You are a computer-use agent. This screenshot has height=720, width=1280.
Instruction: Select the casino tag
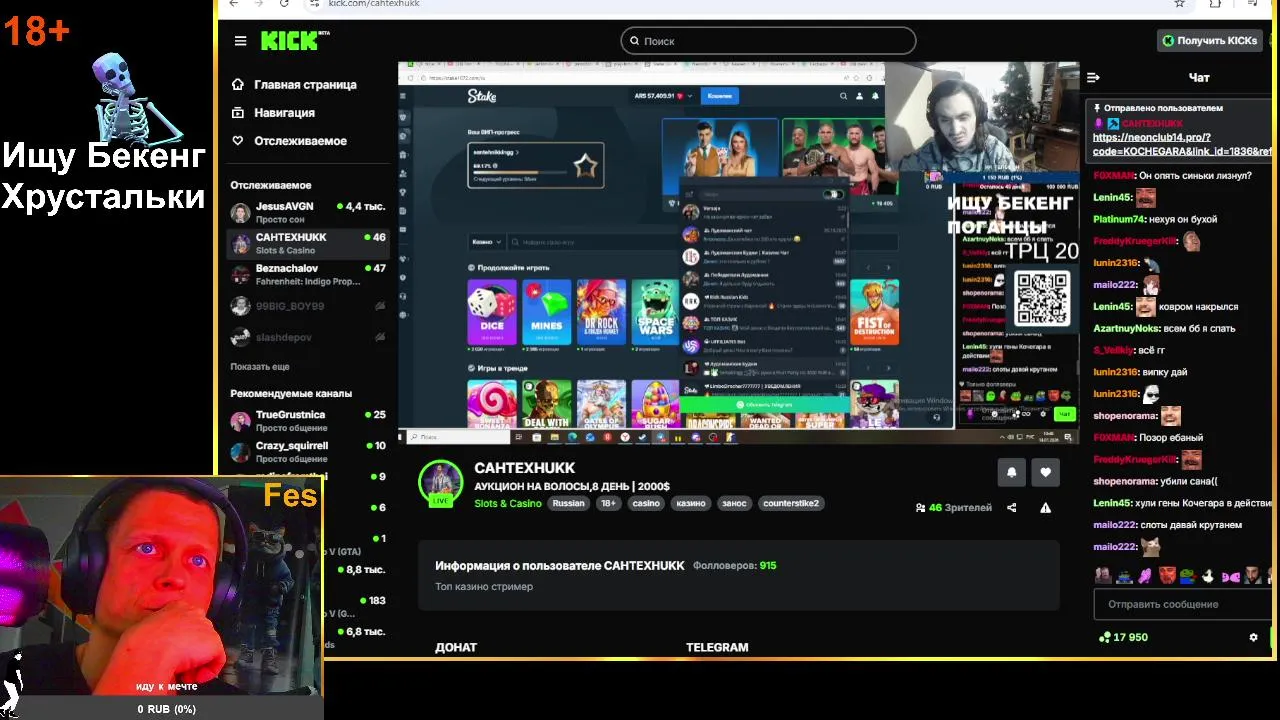(x=646, y=503)
